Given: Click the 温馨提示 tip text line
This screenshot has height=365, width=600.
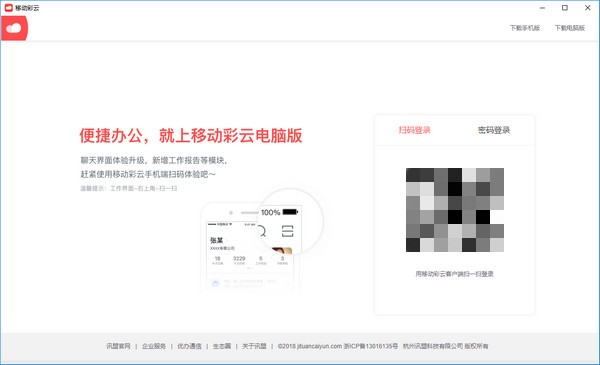Looking at the screenshot, I should coord(129,188).
